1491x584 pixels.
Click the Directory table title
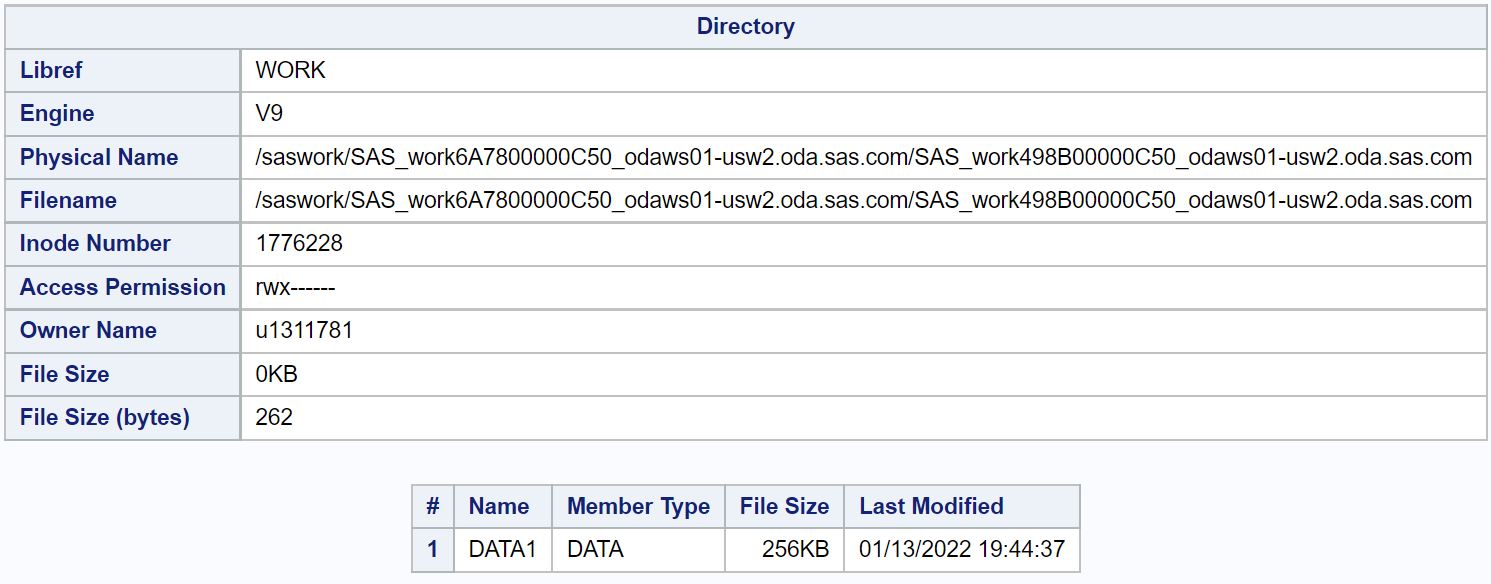point(745,26)
